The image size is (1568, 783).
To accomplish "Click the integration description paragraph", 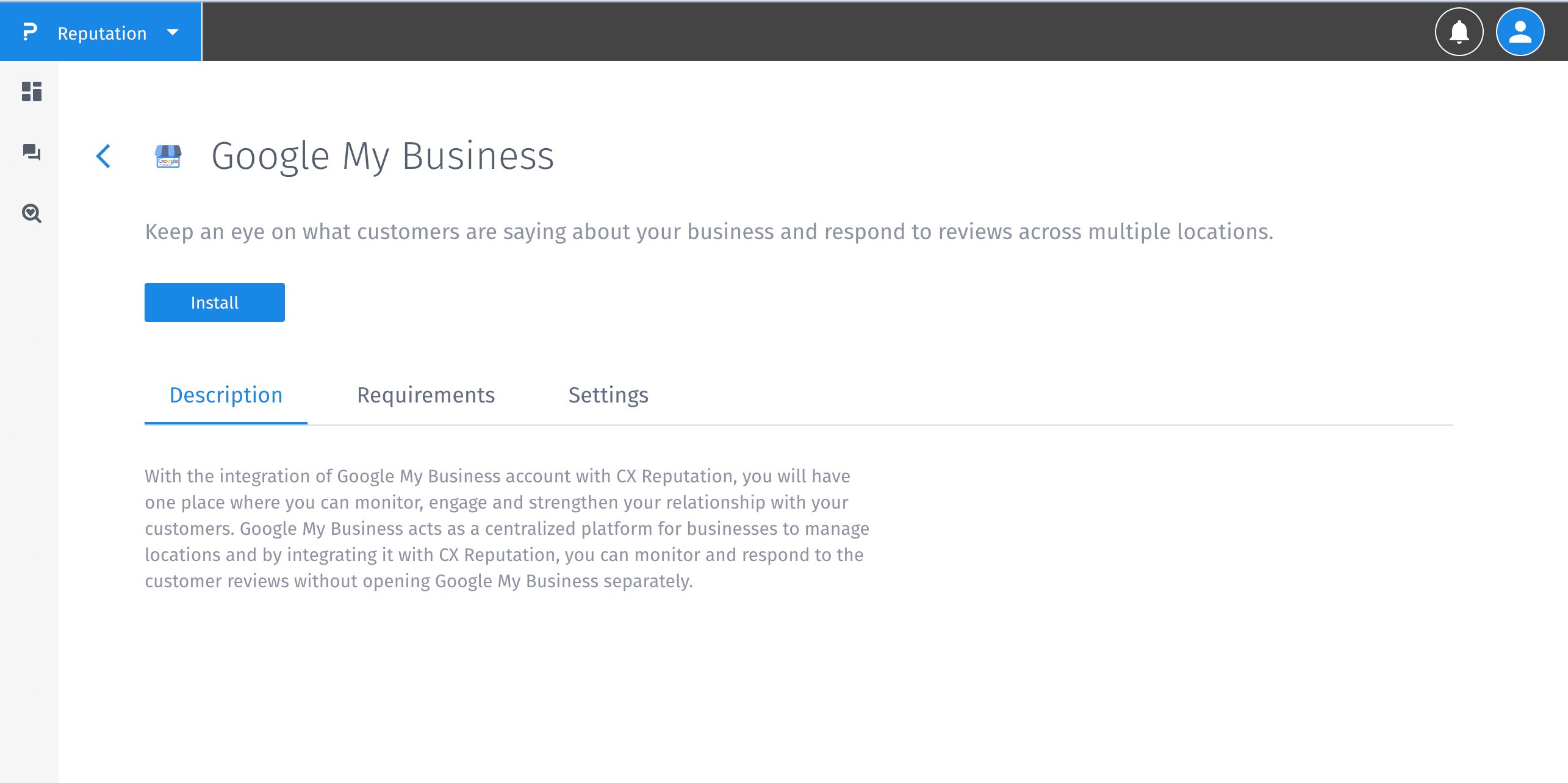I will [506, 528].
